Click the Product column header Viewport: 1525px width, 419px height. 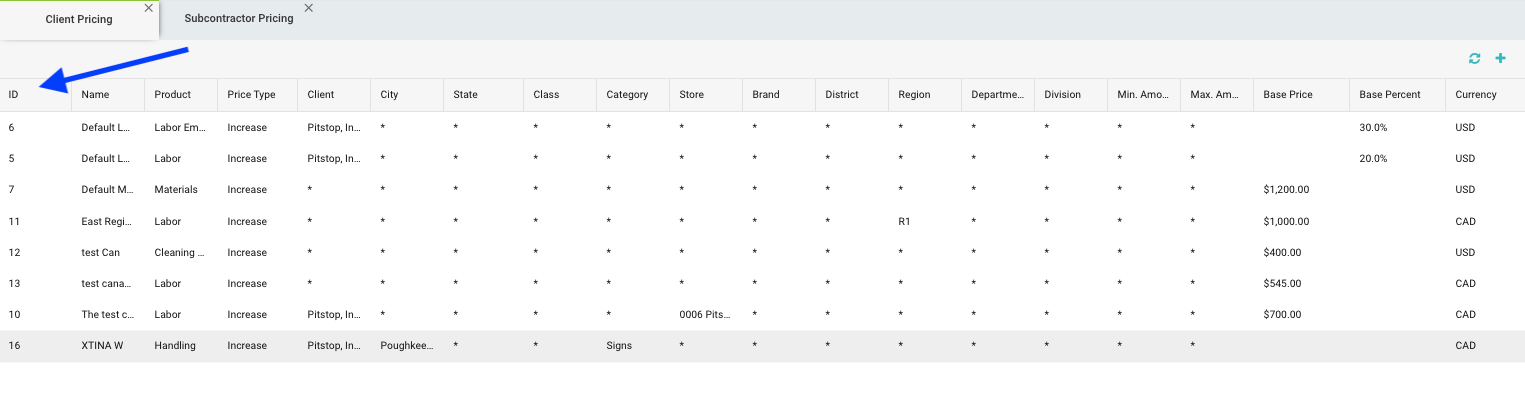pyautogui.click(x=172, y=95)
